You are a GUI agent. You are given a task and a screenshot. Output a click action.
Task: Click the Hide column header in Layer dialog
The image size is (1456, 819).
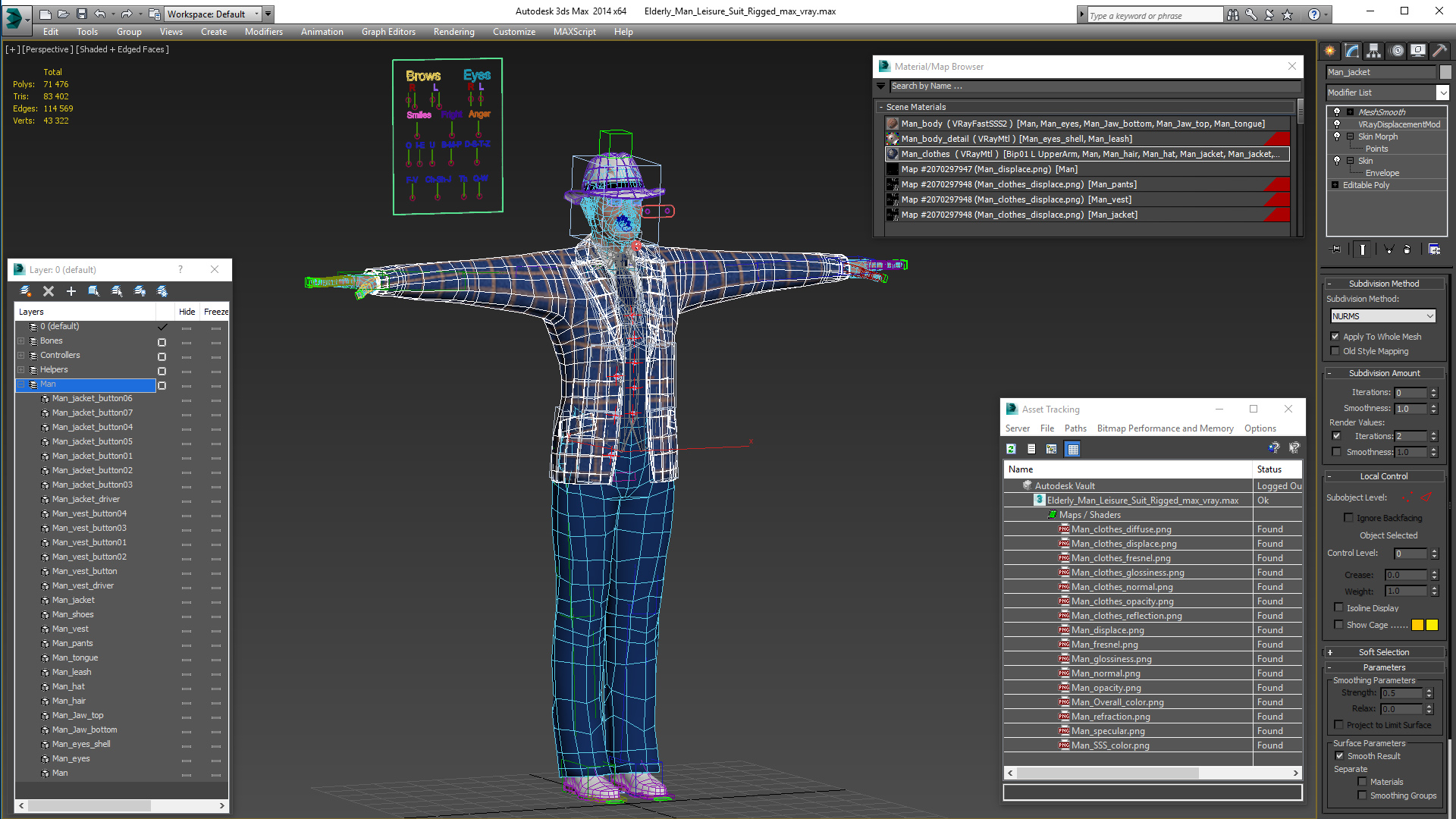tap(187, 312)
